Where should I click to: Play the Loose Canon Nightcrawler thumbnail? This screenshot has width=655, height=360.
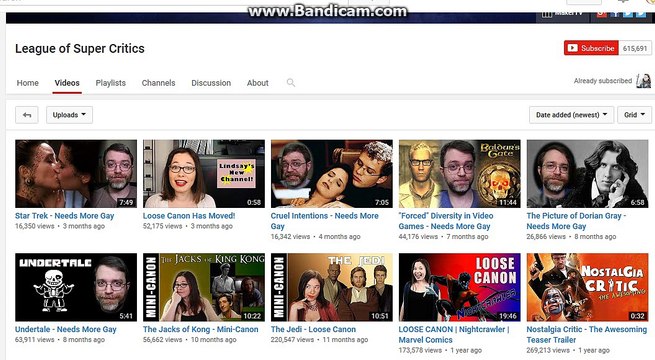(460, 287)
